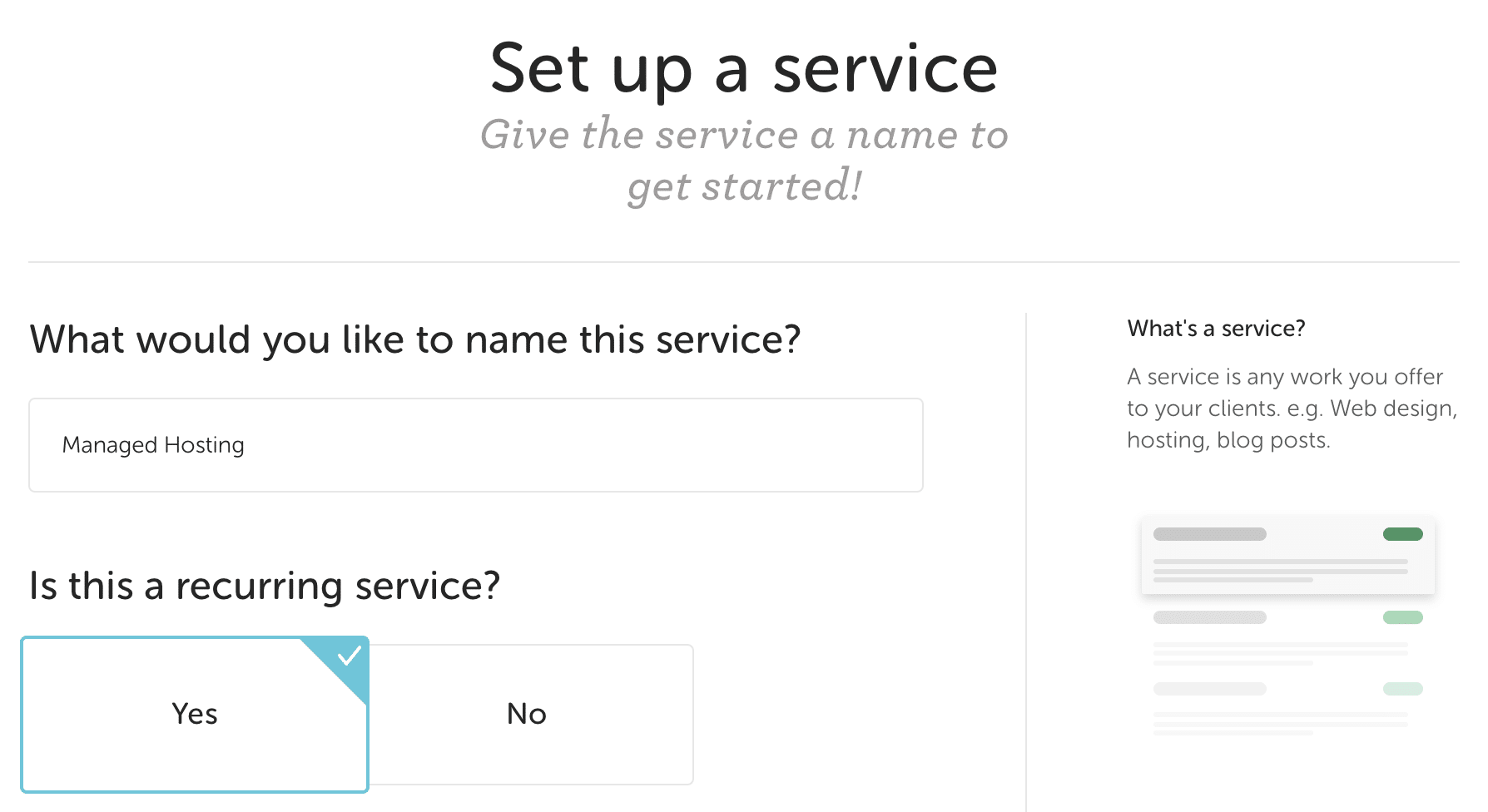Click the third, faintest gray title bar in the illustration

[x=1209, y=689]
